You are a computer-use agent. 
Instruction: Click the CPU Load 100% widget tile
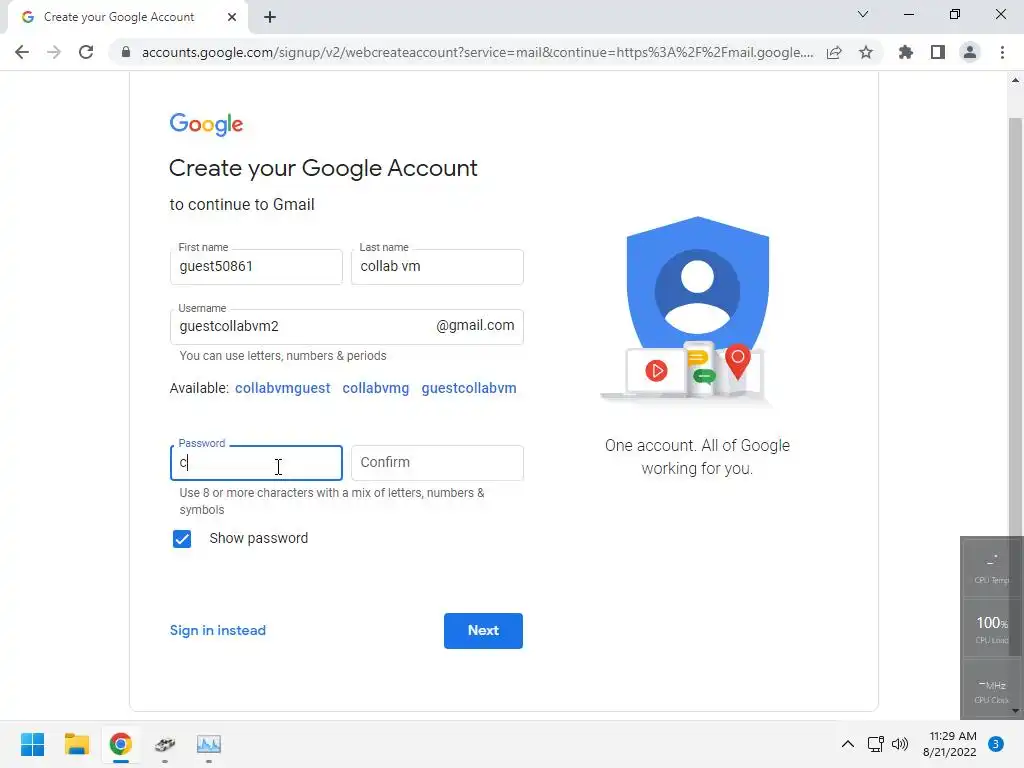tap(993, 628)
